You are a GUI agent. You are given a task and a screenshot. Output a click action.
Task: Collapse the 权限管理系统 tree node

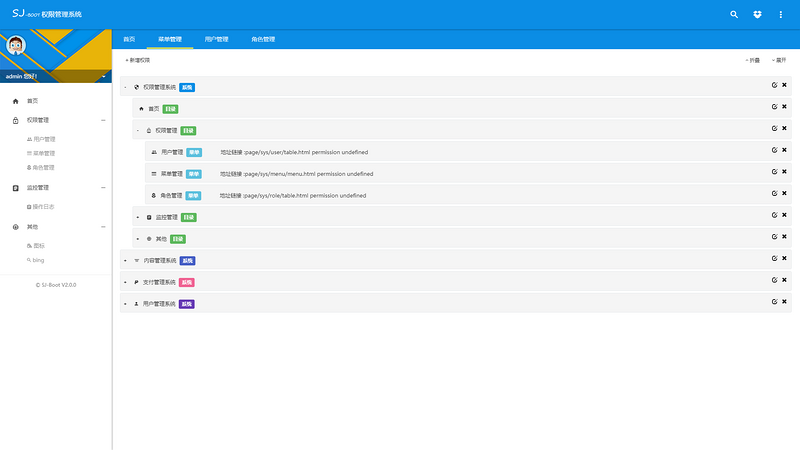click(126, 87)
